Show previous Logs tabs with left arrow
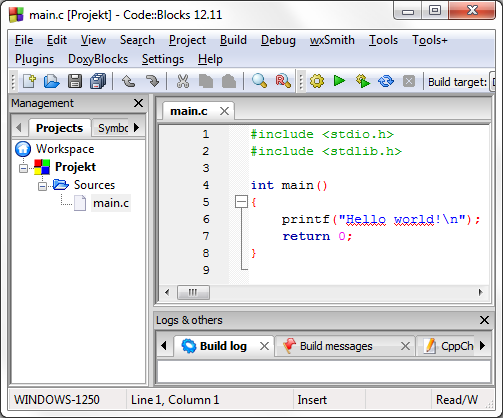The height and width of the screenshot is (418, 503). (x=163, y=345)
